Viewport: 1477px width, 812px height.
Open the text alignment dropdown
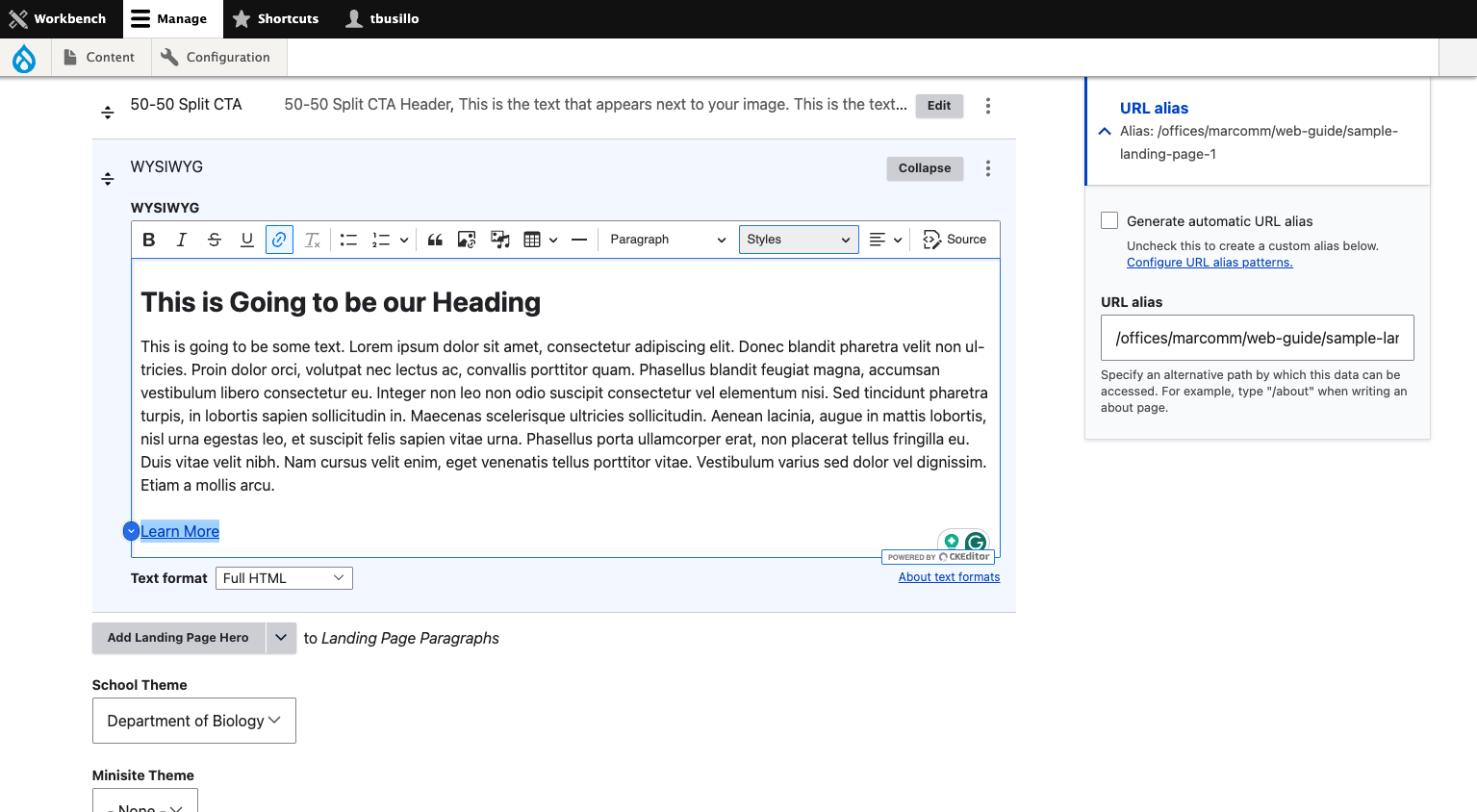(885, 240)
